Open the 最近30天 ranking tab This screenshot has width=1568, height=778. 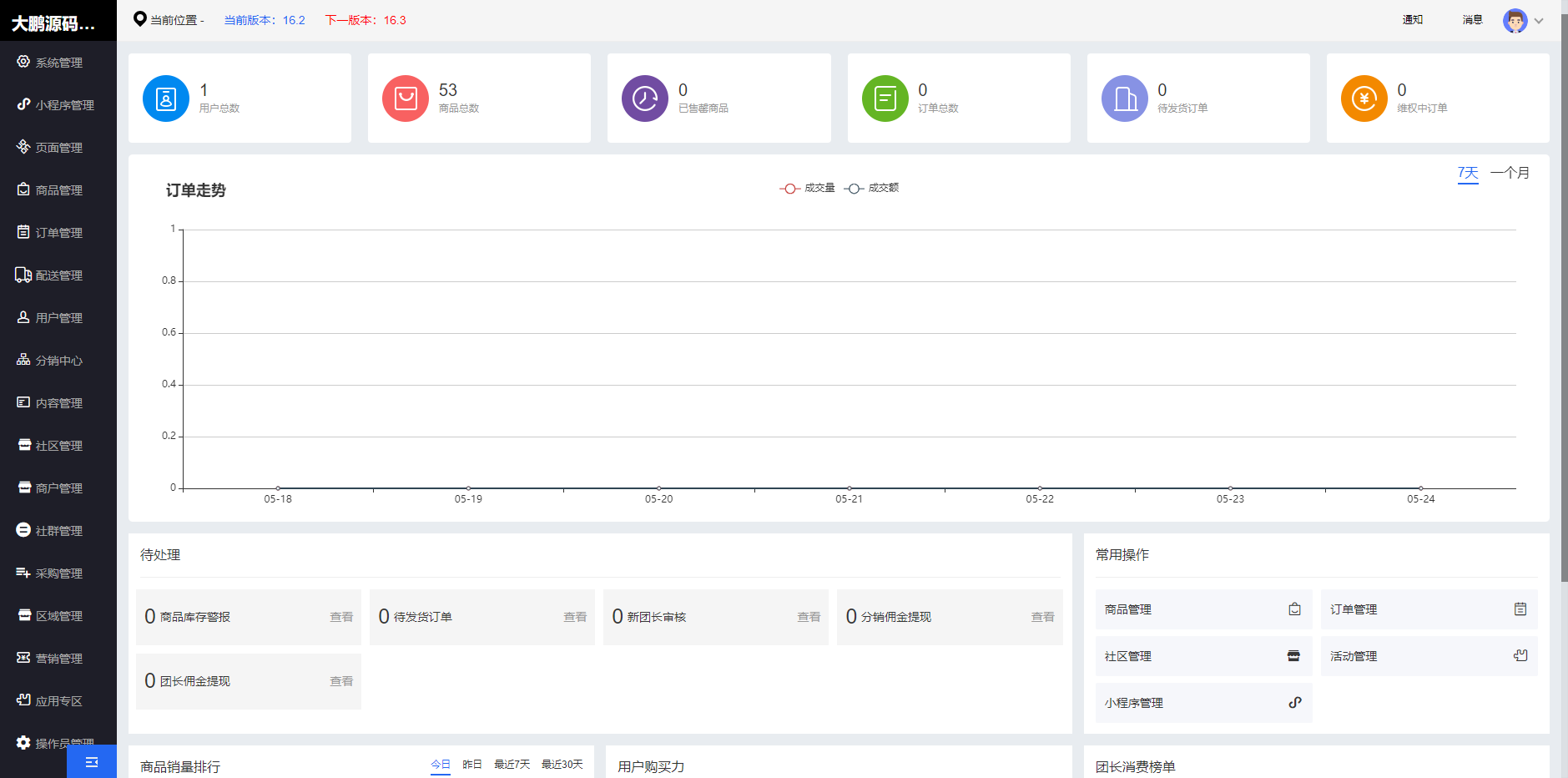pyautogui.click(x=561, y=764)
